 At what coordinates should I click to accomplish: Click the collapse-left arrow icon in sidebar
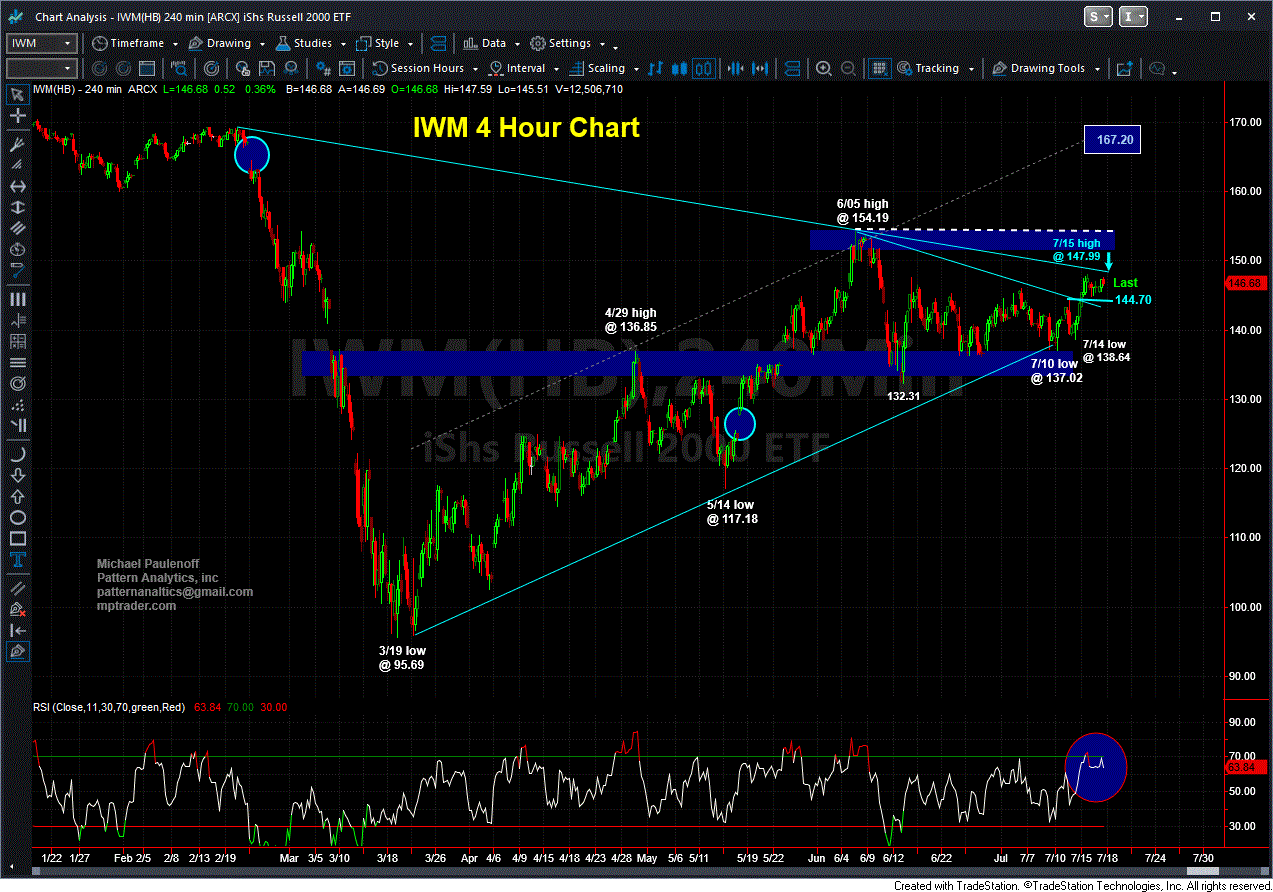tap(18, 630)
